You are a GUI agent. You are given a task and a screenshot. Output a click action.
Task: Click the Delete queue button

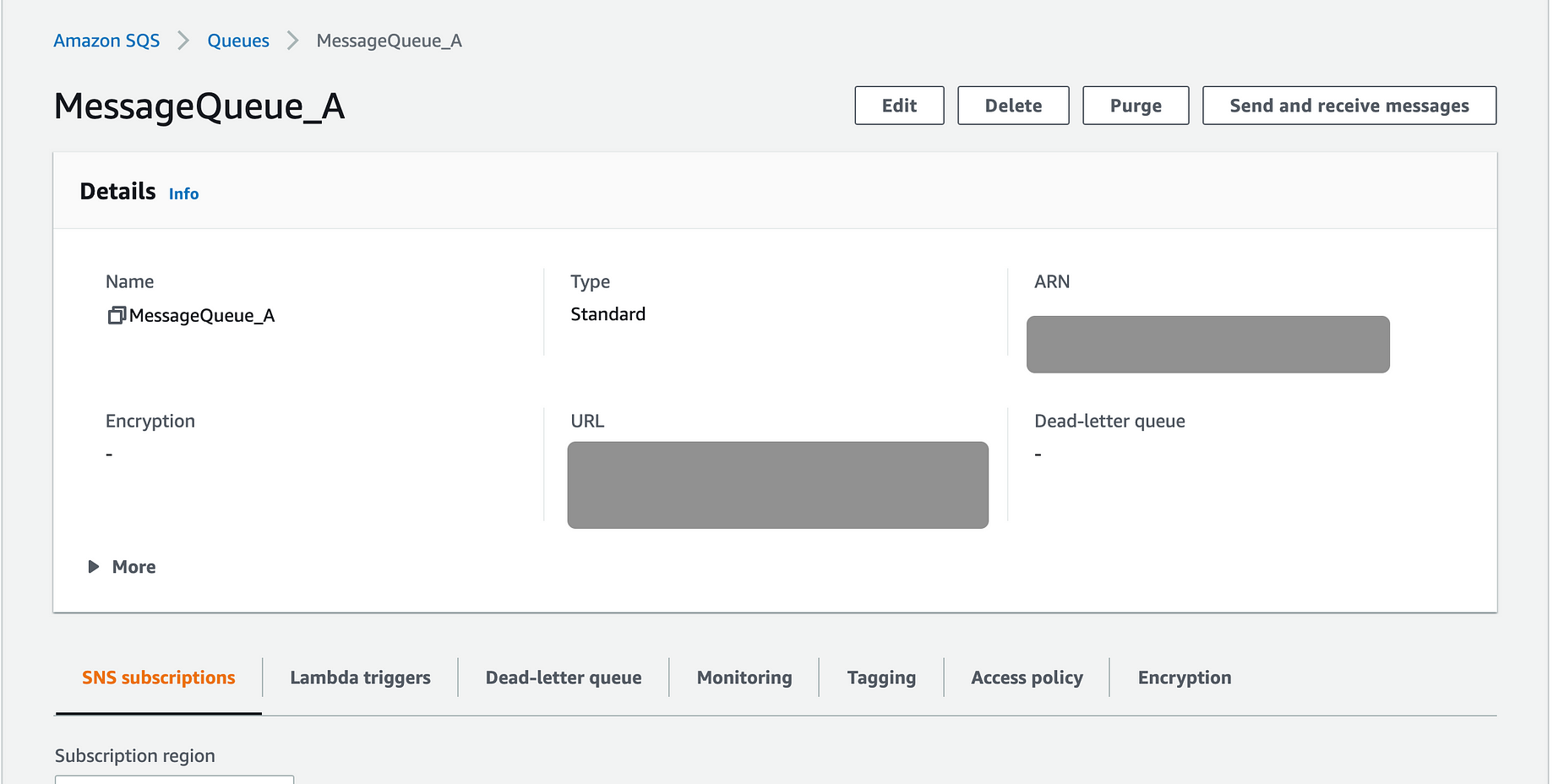(x=1013, y=106)
